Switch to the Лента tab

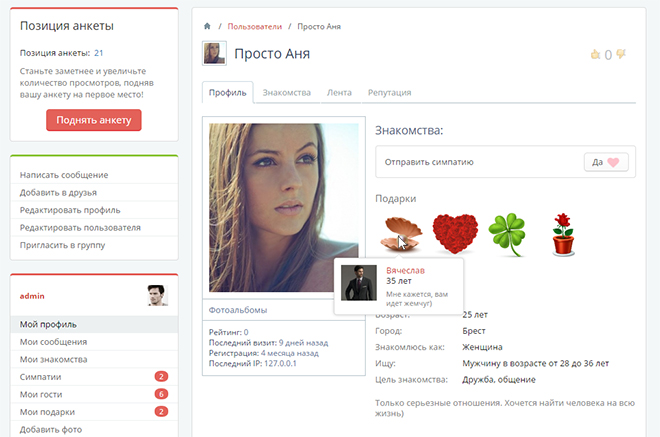pyautogui.click(x=339, y=93)
